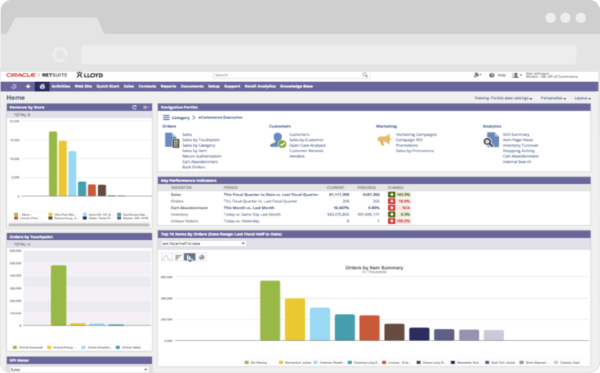Open the Return Authorization link
This screenshot has width=600, height=373.
pyautogui.click(x=202, y=156)
